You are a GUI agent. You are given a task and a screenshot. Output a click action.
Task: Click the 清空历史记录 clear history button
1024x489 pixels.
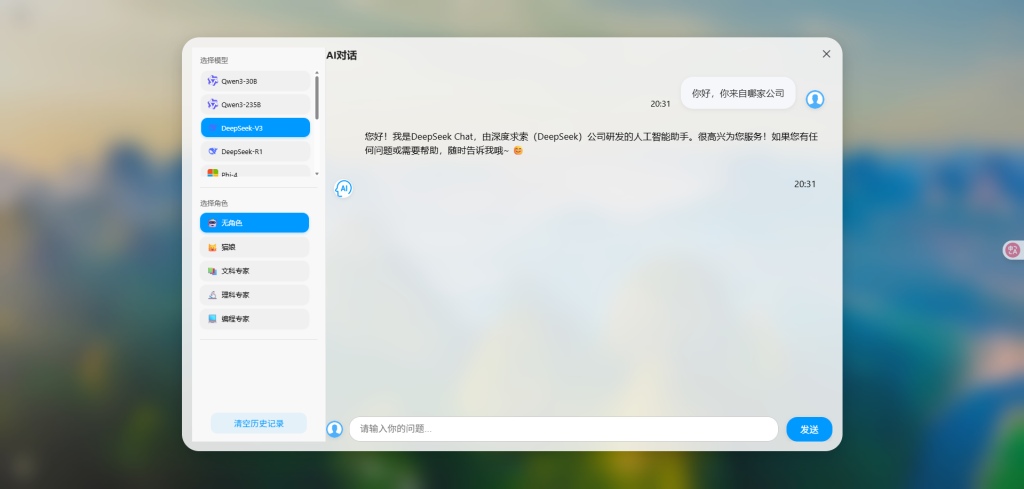(259, 423)
